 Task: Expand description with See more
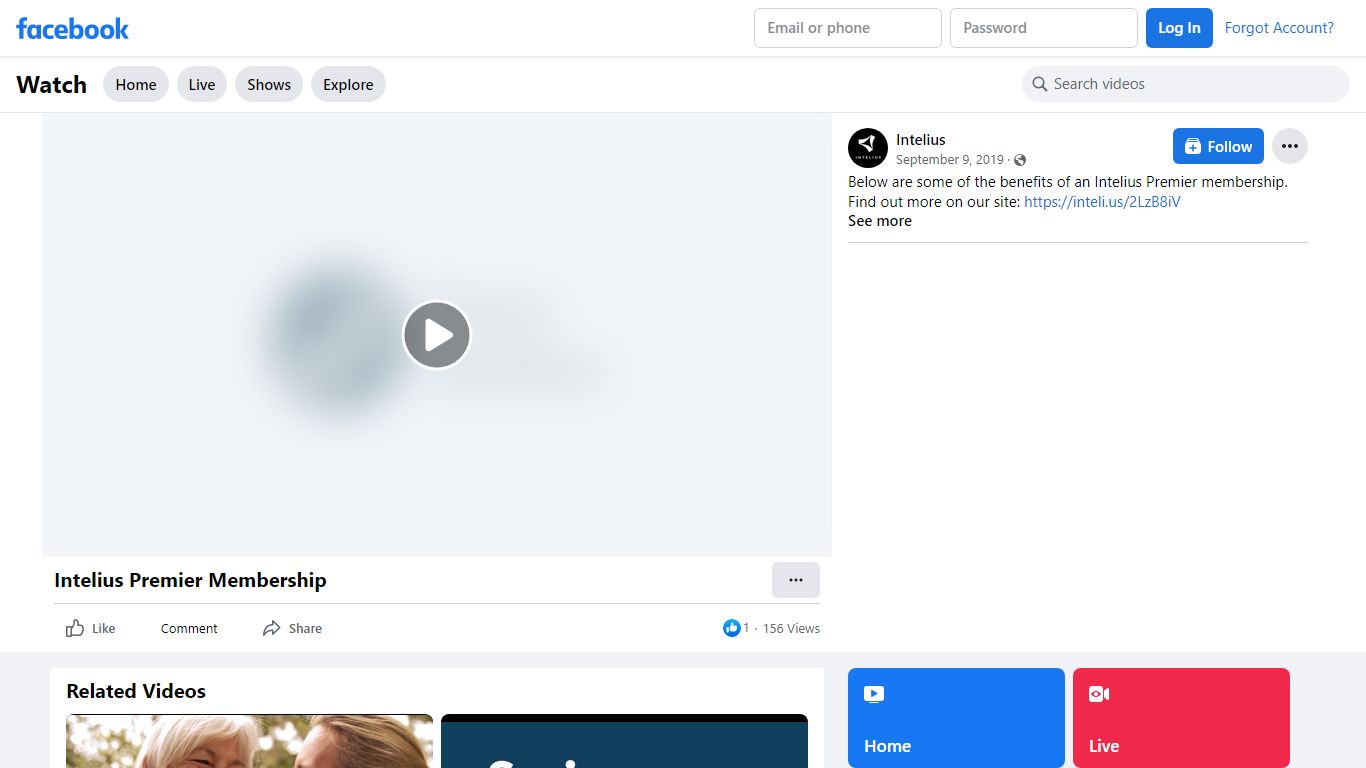(880, 221)
